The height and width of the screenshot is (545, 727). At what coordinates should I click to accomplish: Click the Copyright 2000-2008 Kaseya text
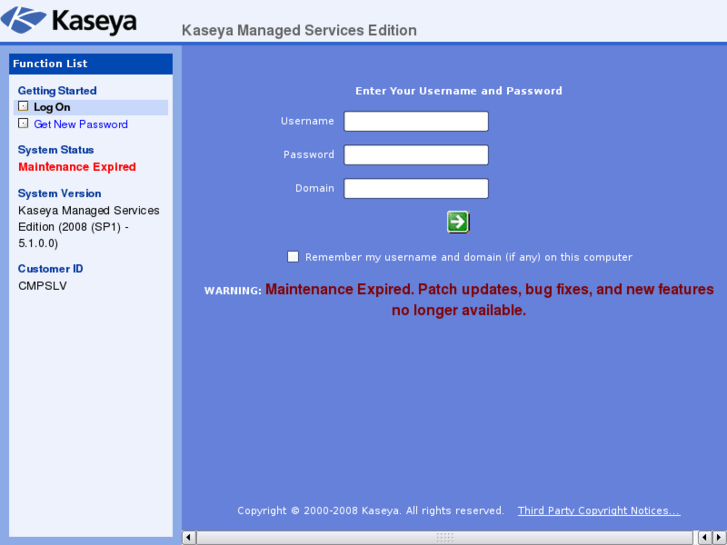click(x=370, y=511)
